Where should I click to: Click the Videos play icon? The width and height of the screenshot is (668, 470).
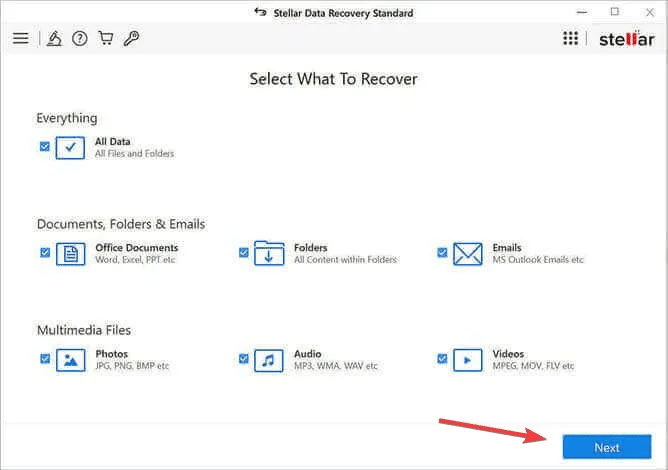[467, 360]
